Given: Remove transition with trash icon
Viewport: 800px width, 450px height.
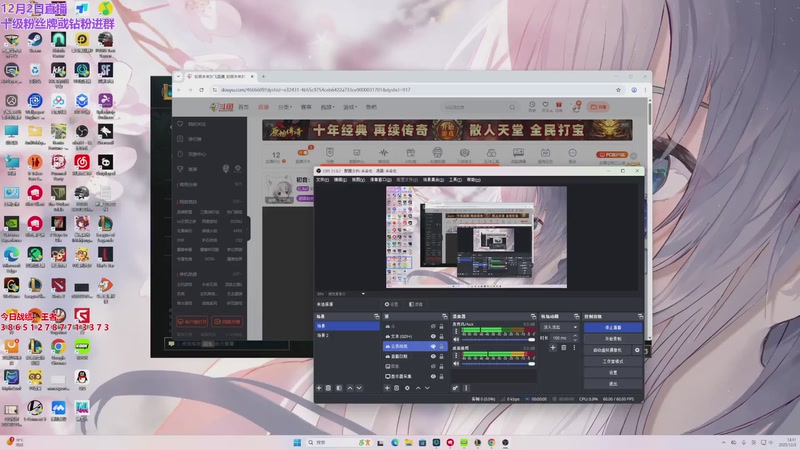Looking at the screenshot, I should [x=563, y=347].
